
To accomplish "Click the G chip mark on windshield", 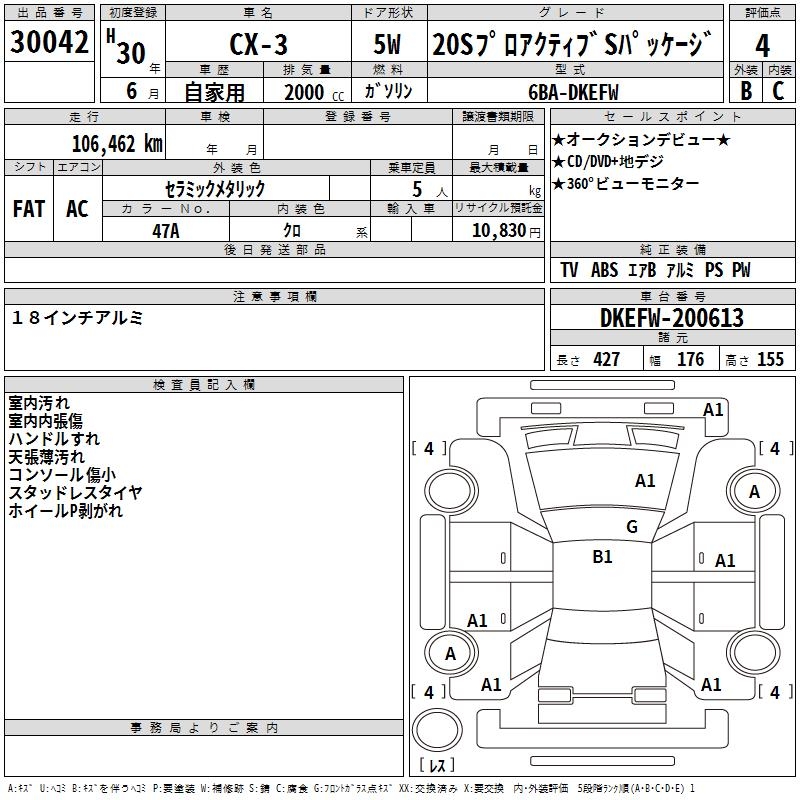I will click(631, 527).
